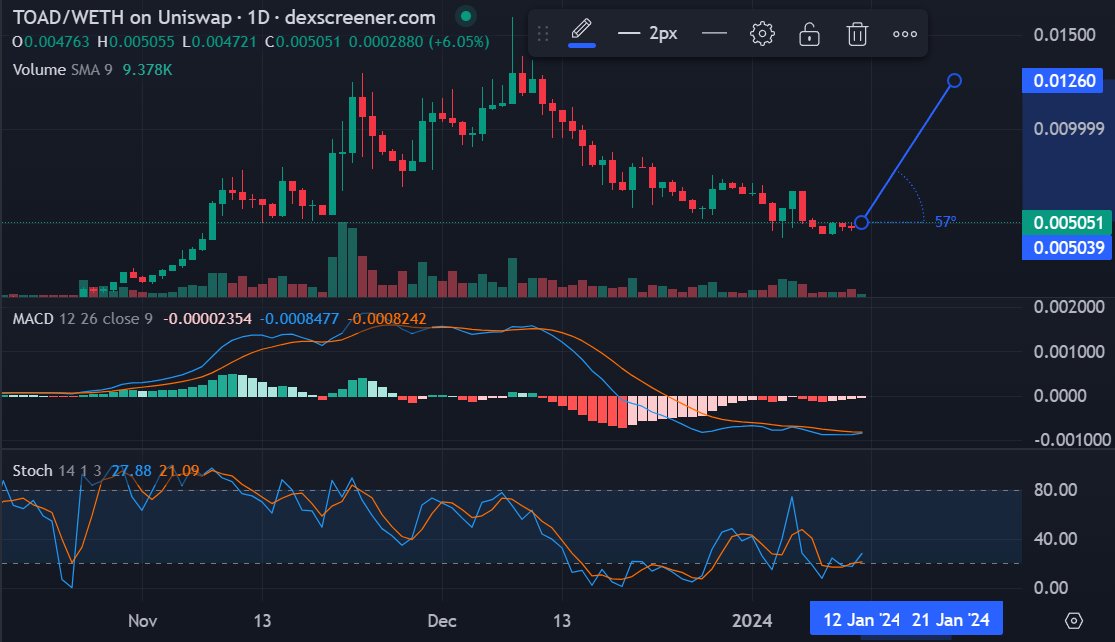1115x642 pixels.
Task: Click the Volume SMA 9 legend
Action: 63,70
